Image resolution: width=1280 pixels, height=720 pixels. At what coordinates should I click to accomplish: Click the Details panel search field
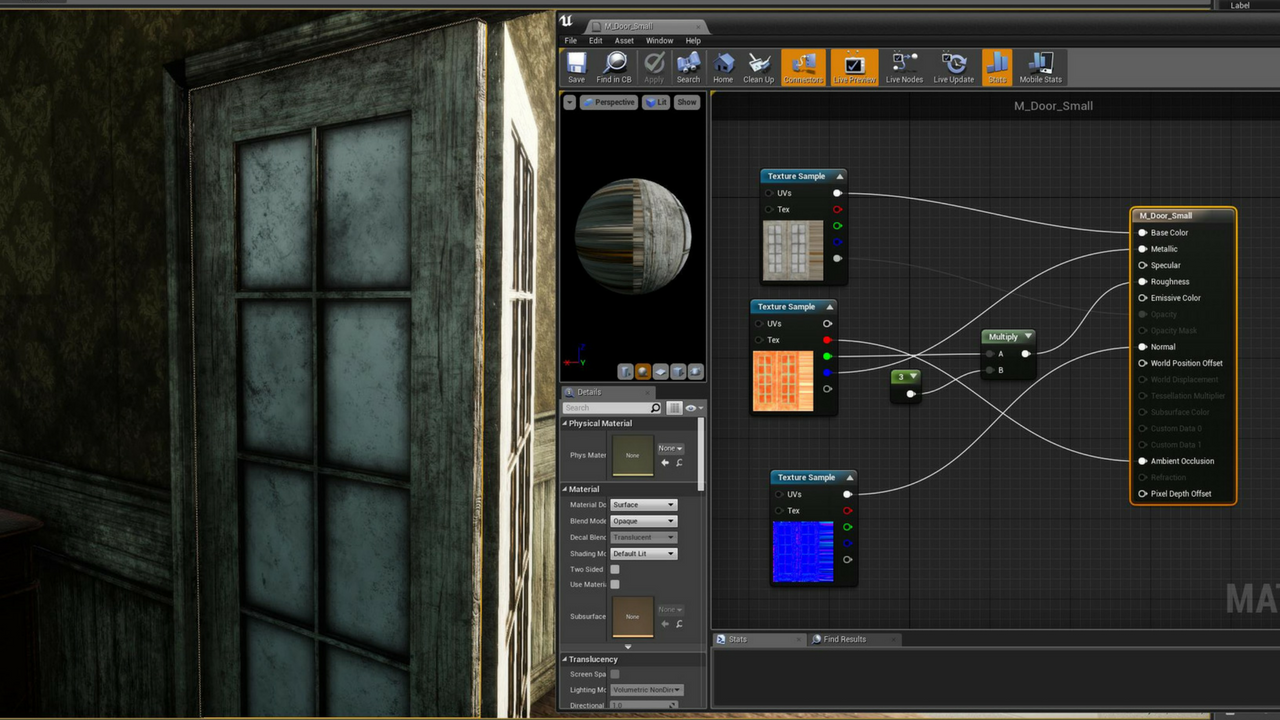coord(606,408)
